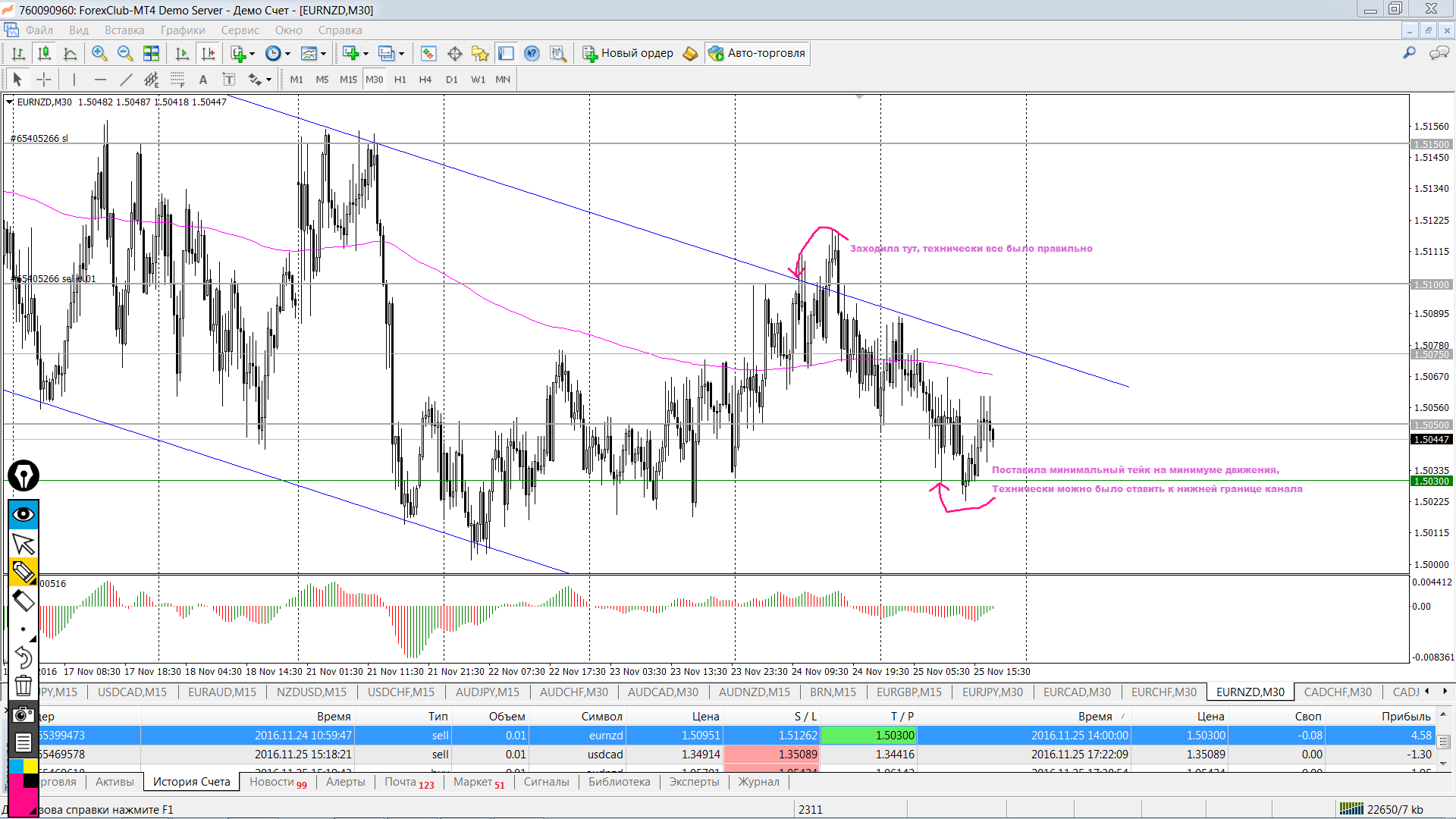The width and height of the screenshot is (1456, 819).
Task: Open Strategy Tester icon
Action: (x=558, y=53)
